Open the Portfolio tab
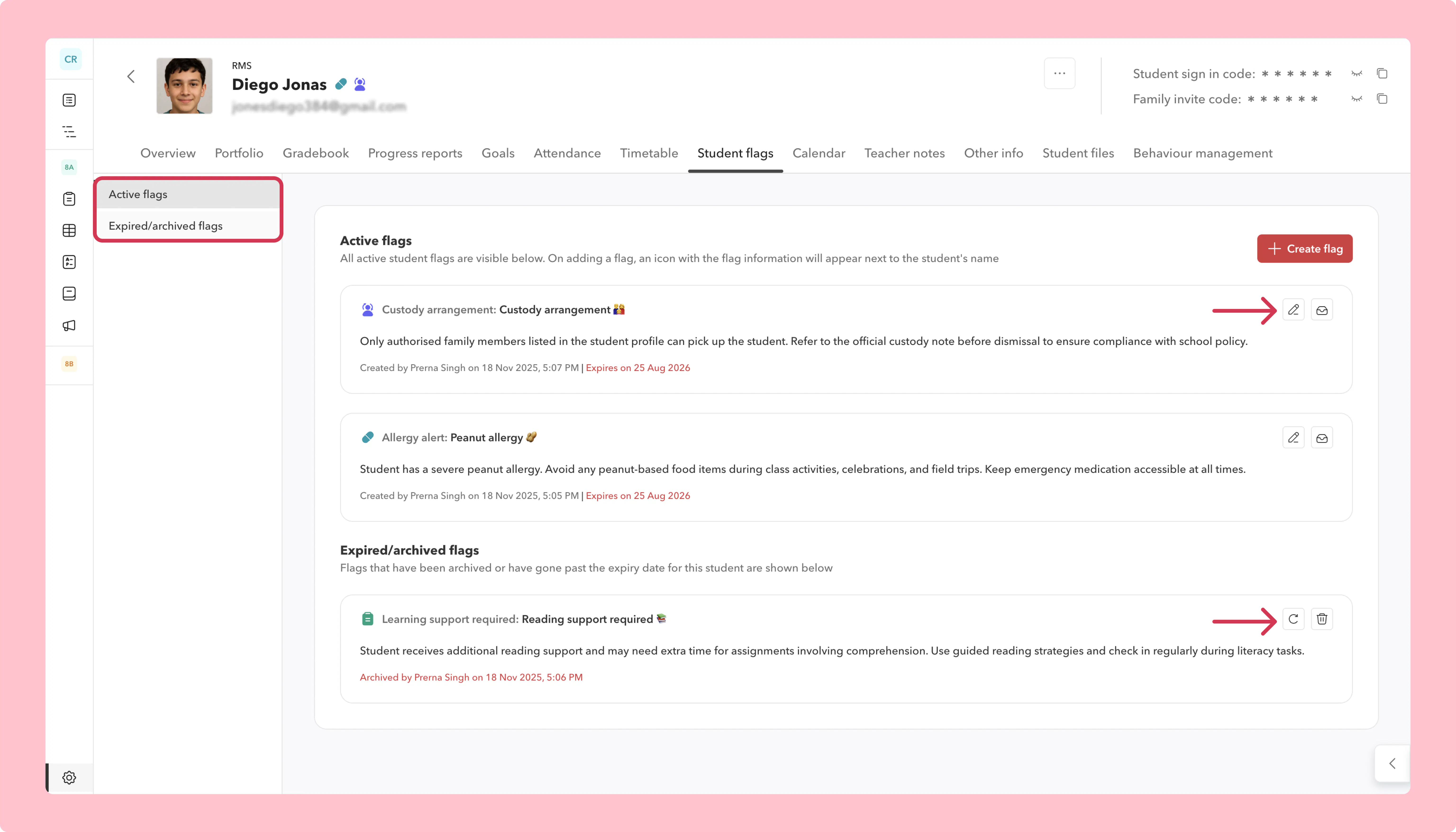1456x832 pixels. pos(239,153)
